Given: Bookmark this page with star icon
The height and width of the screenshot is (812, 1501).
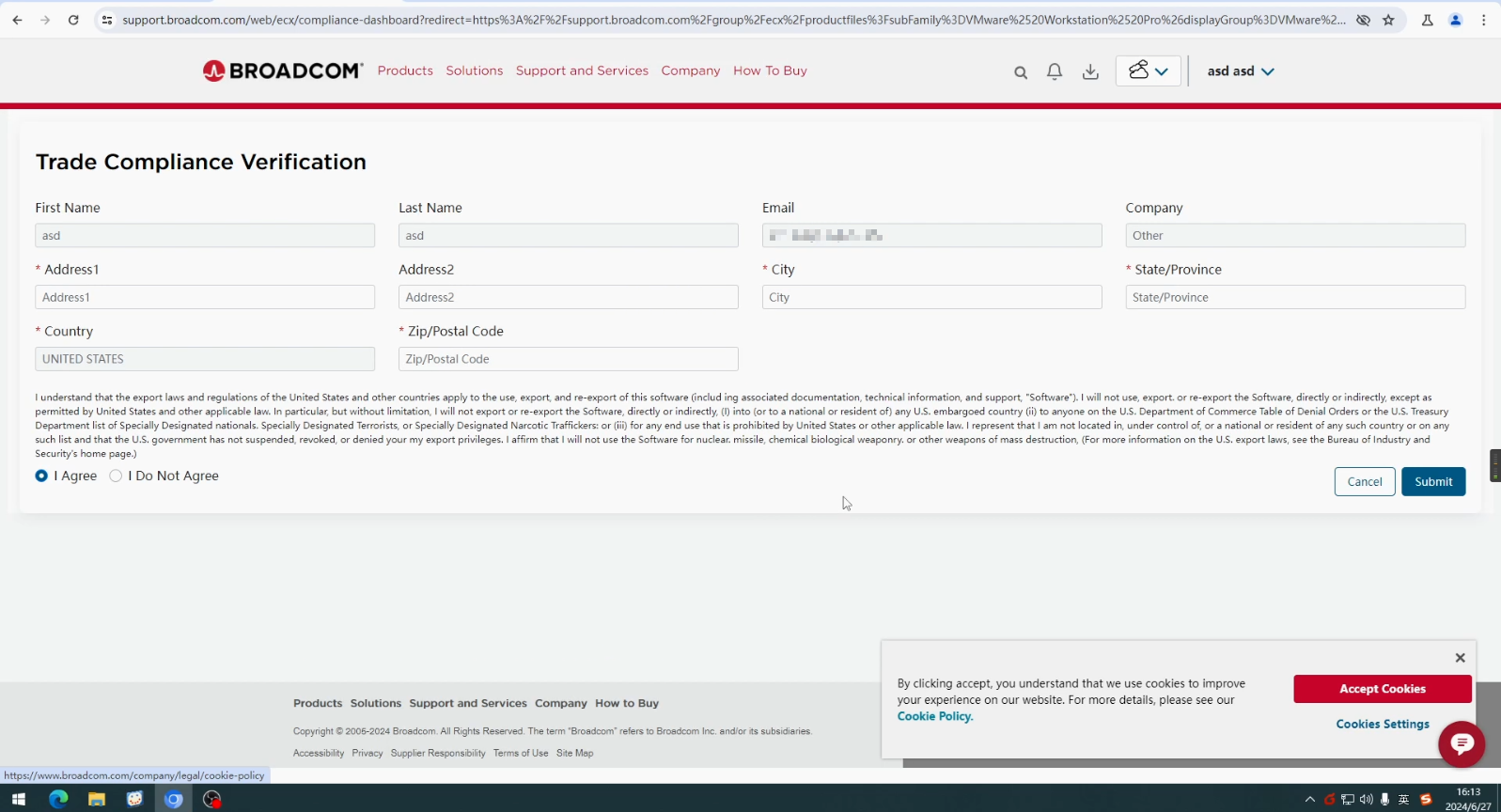Looking at the screenshot, I should (1388, 20).
